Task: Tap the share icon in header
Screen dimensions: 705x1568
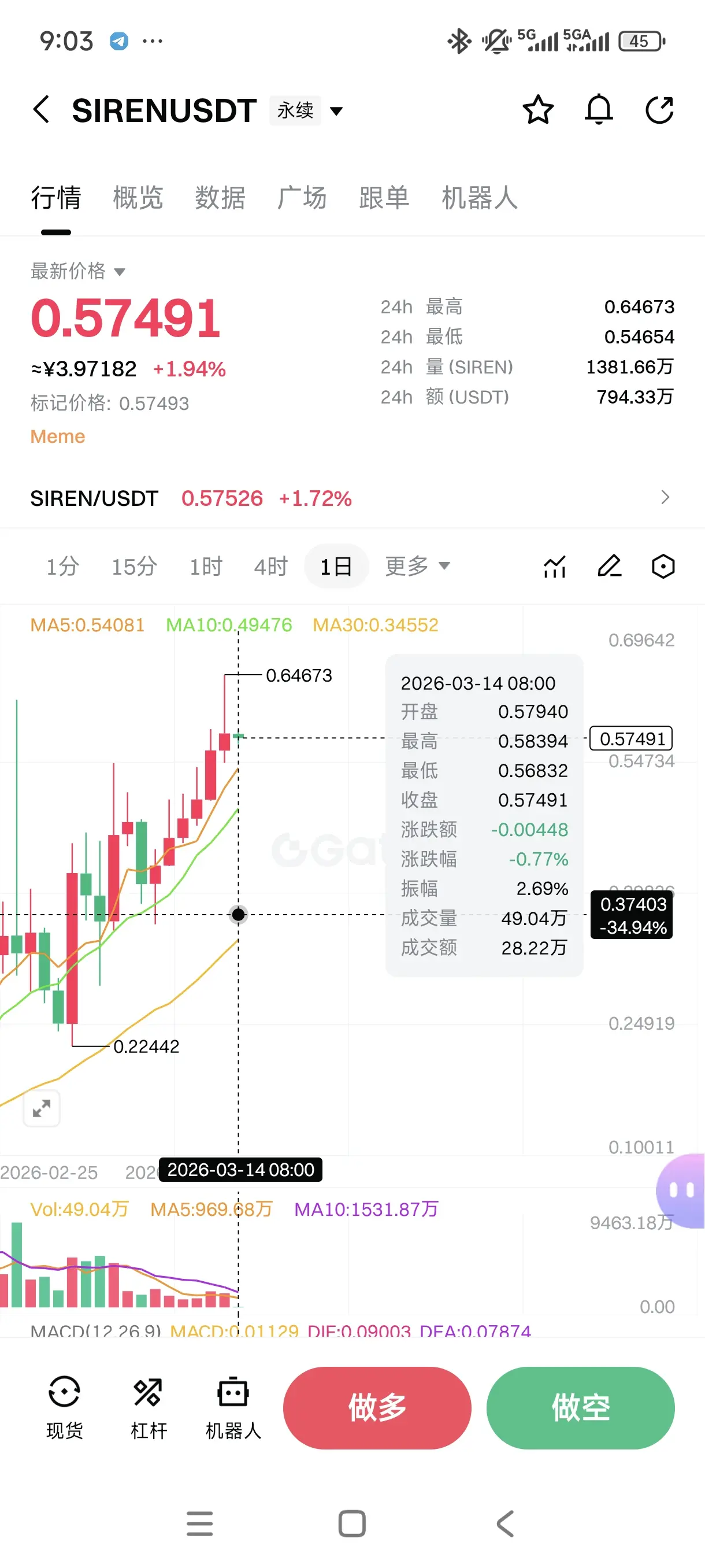Action: point(659,110)
